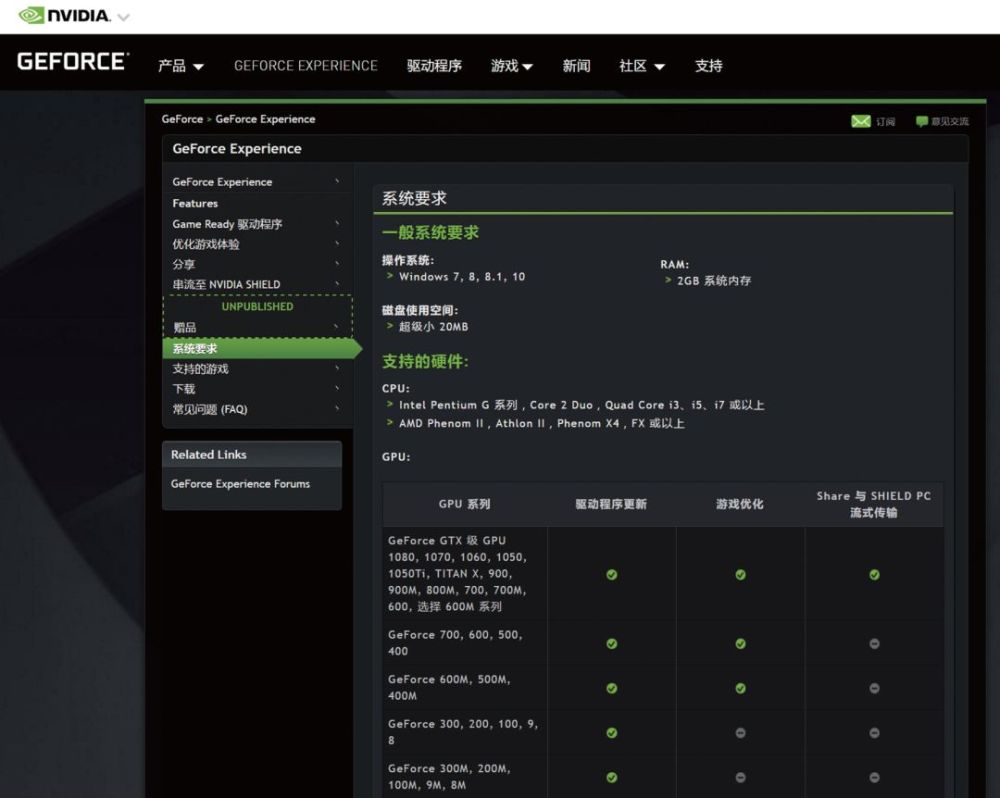Click the 驱动程序更新 column header

click(x=611, y=504)
